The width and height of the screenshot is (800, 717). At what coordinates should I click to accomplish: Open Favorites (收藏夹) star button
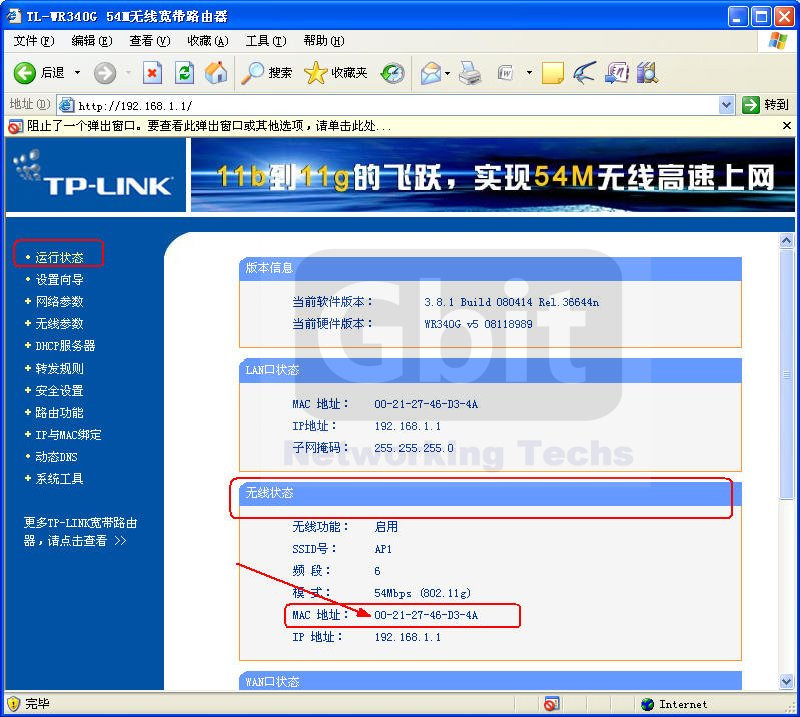tap(336, 73)
